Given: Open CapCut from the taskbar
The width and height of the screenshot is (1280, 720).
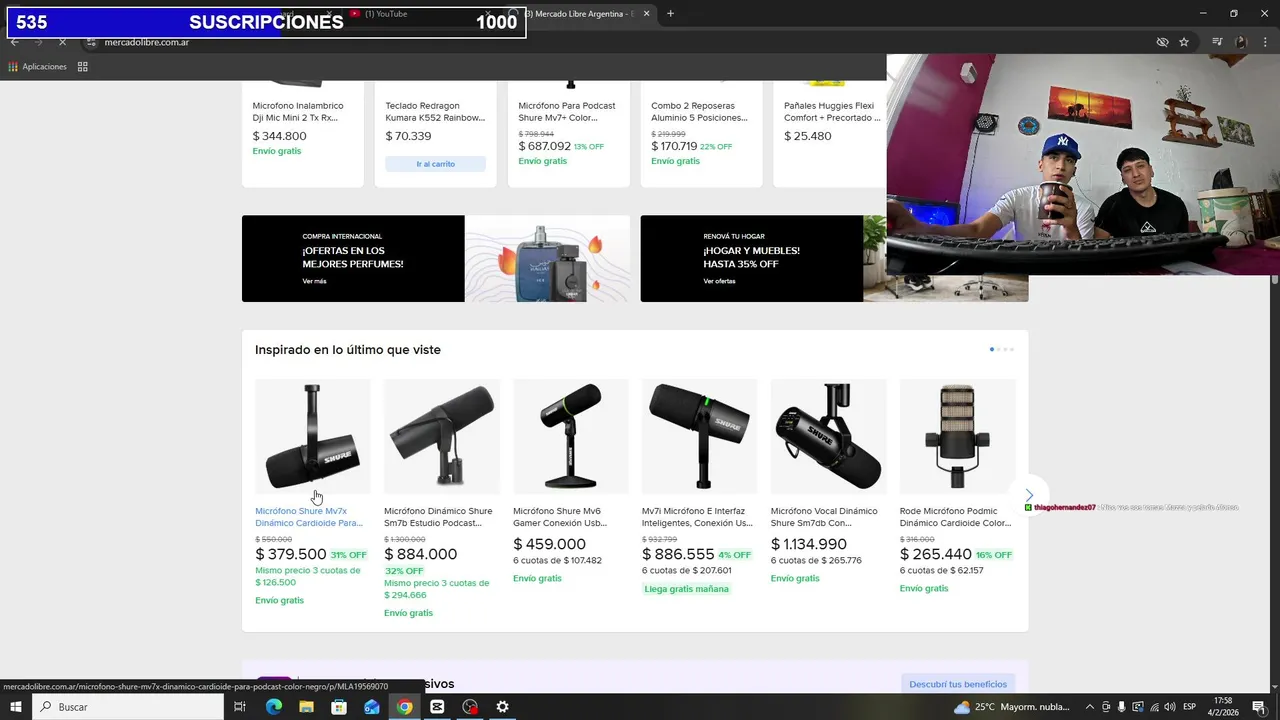Looking at the screenshot, I should [x=437, y=707].
